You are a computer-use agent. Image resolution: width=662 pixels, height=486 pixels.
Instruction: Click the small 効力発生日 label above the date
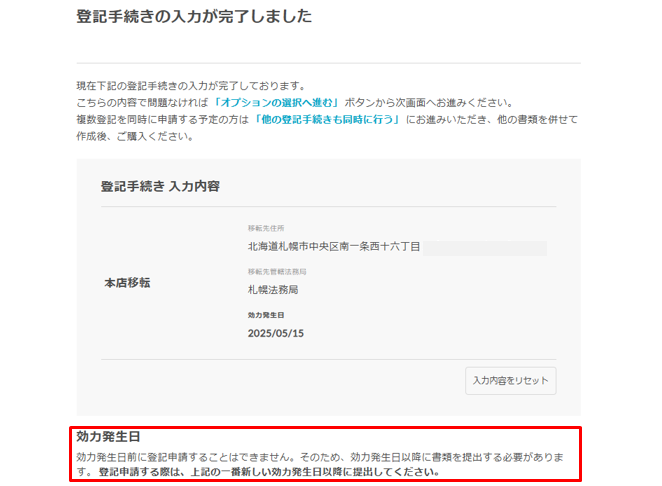point(265,315)
